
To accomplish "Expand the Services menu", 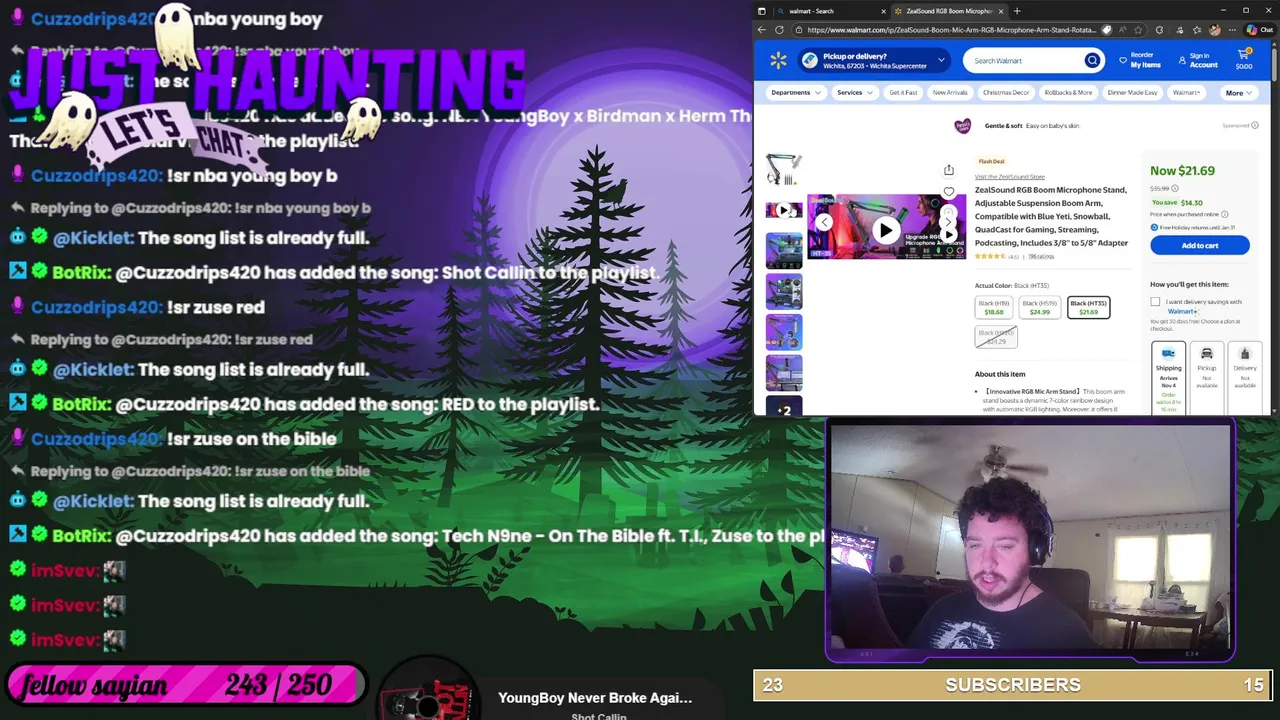I will click(855, 93).
